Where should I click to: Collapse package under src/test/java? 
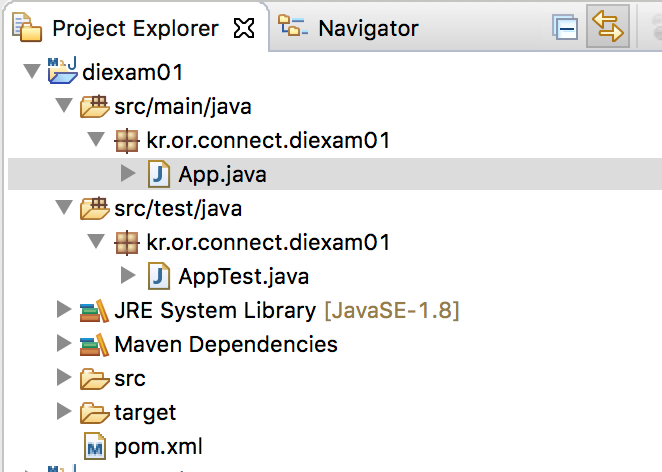[x=96, y=241]
